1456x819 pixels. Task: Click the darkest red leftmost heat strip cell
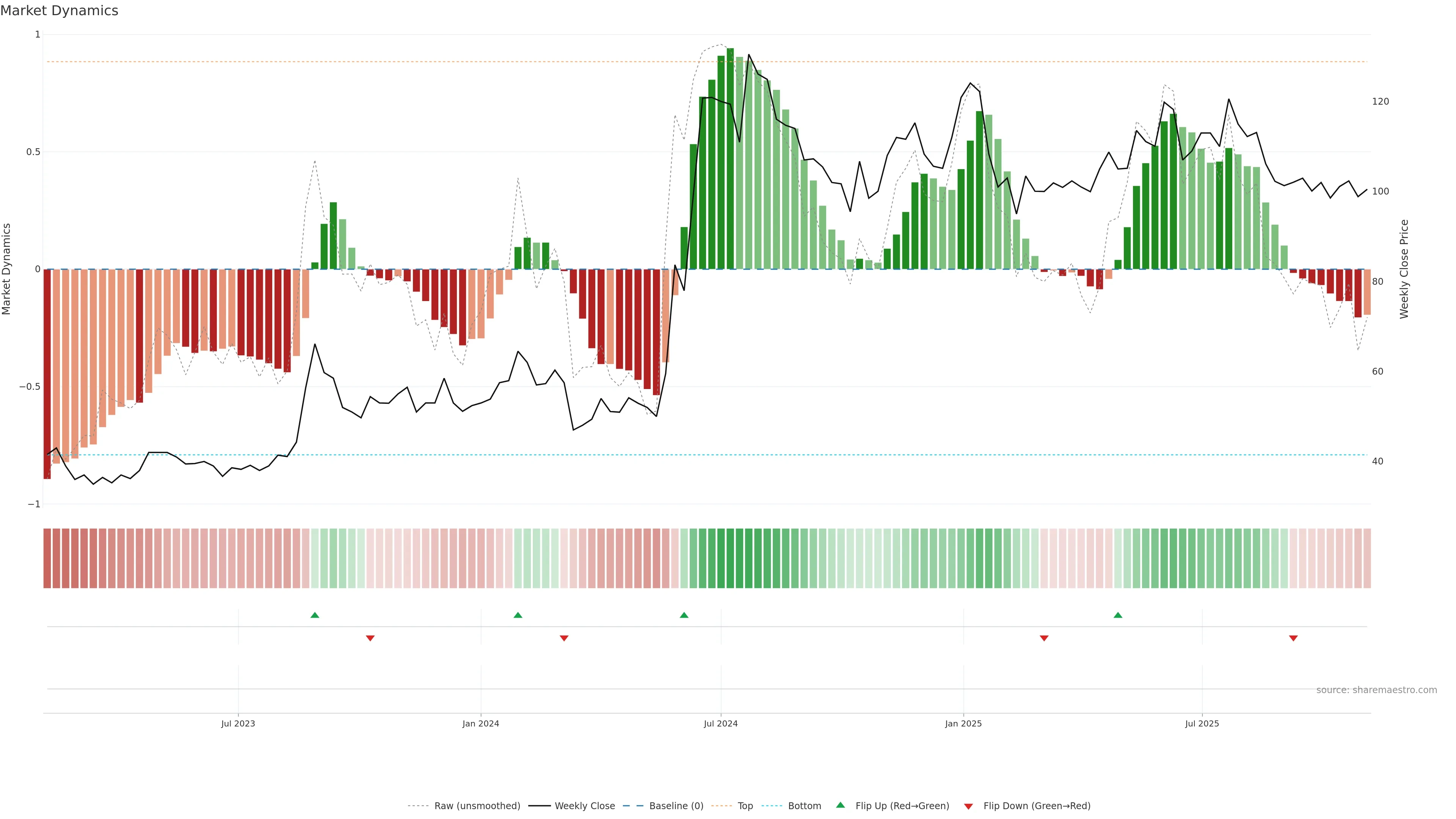click(47, 559)
